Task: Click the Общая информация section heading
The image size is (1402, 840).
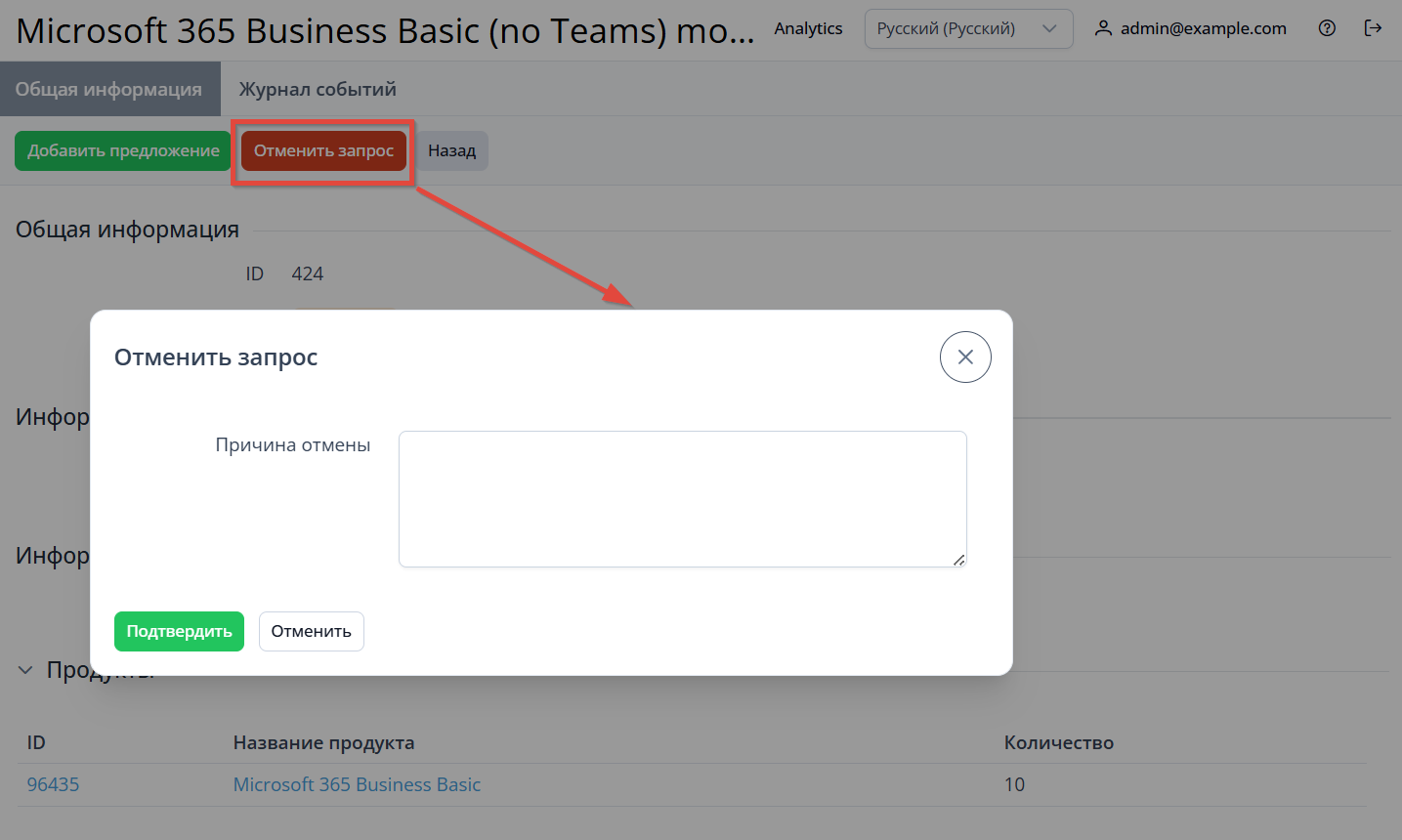Action: coord(127,230)
